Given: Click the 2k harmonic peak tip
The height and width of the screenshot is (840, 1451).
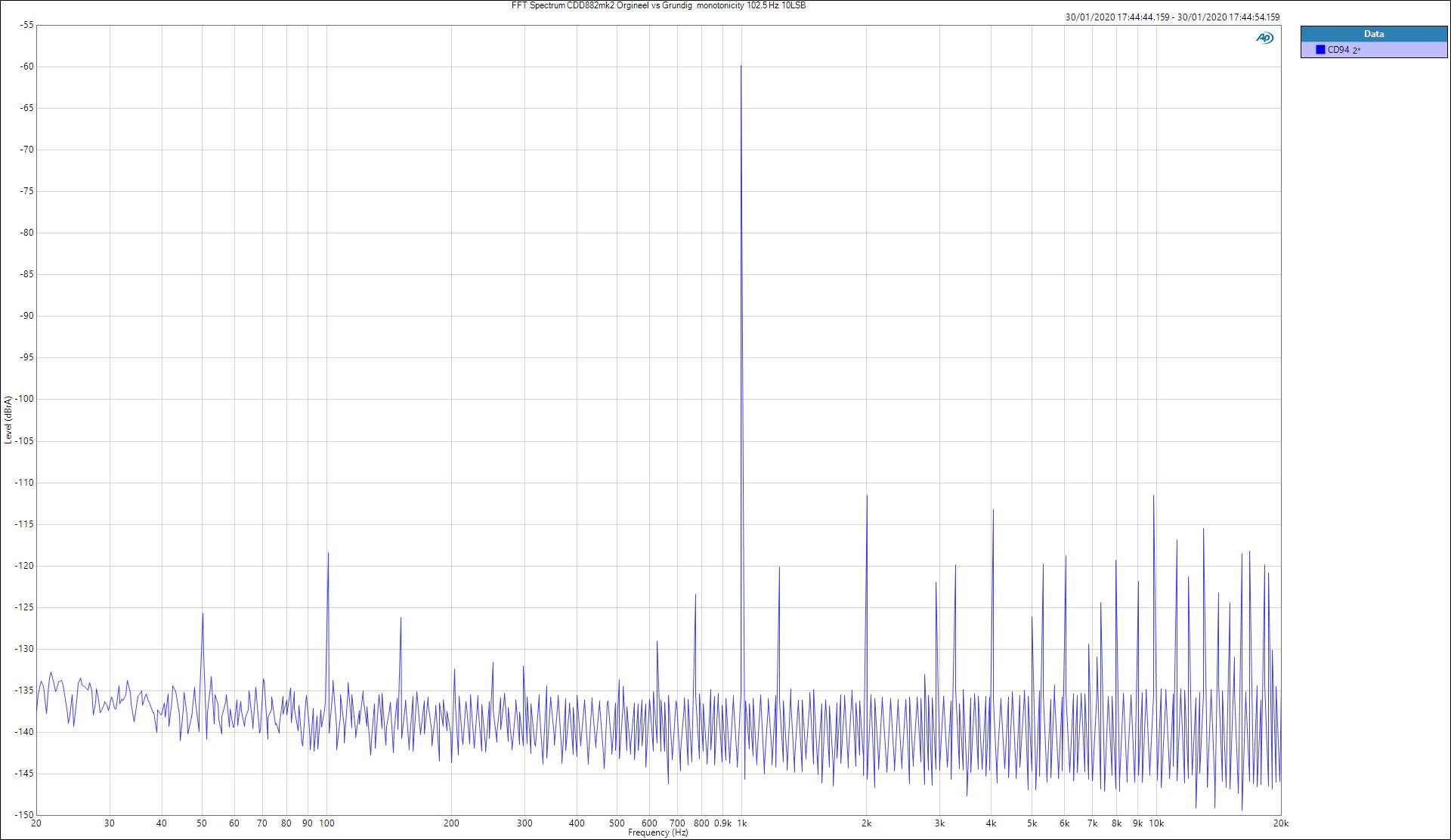Looking at the screenshot, I should [x=867, y=496].
